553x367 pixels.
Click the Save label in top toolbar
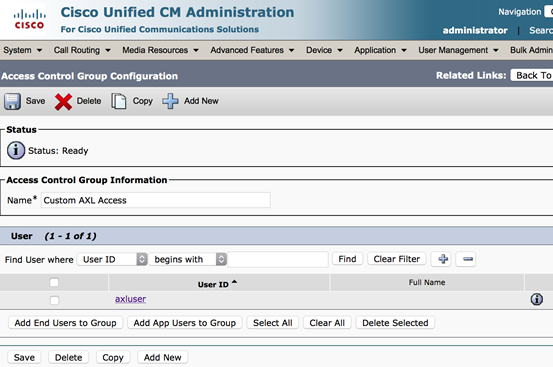click(x=35, y=101)
